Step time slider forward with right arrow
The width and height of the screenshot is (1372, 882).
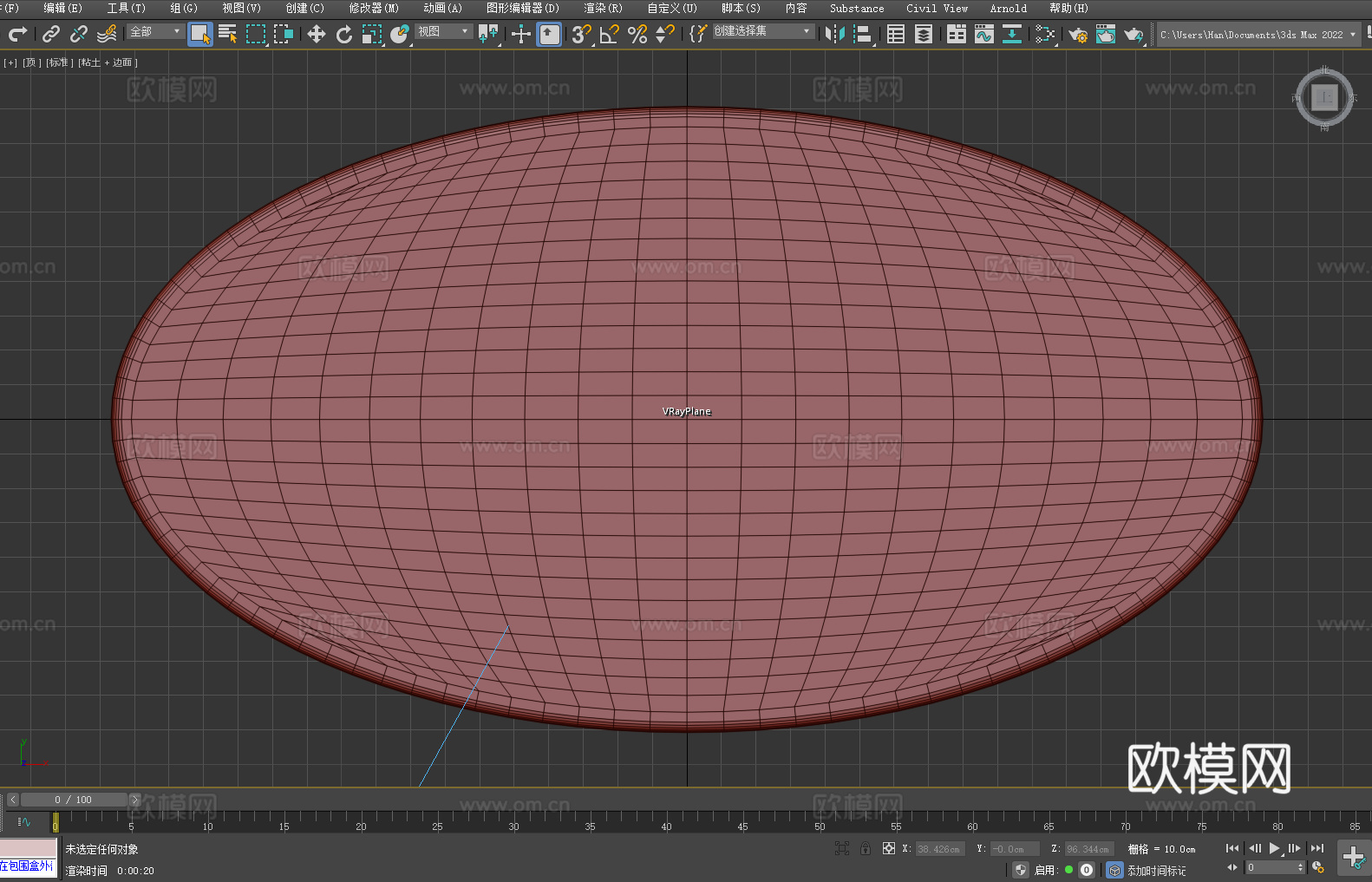pos(134,800)
